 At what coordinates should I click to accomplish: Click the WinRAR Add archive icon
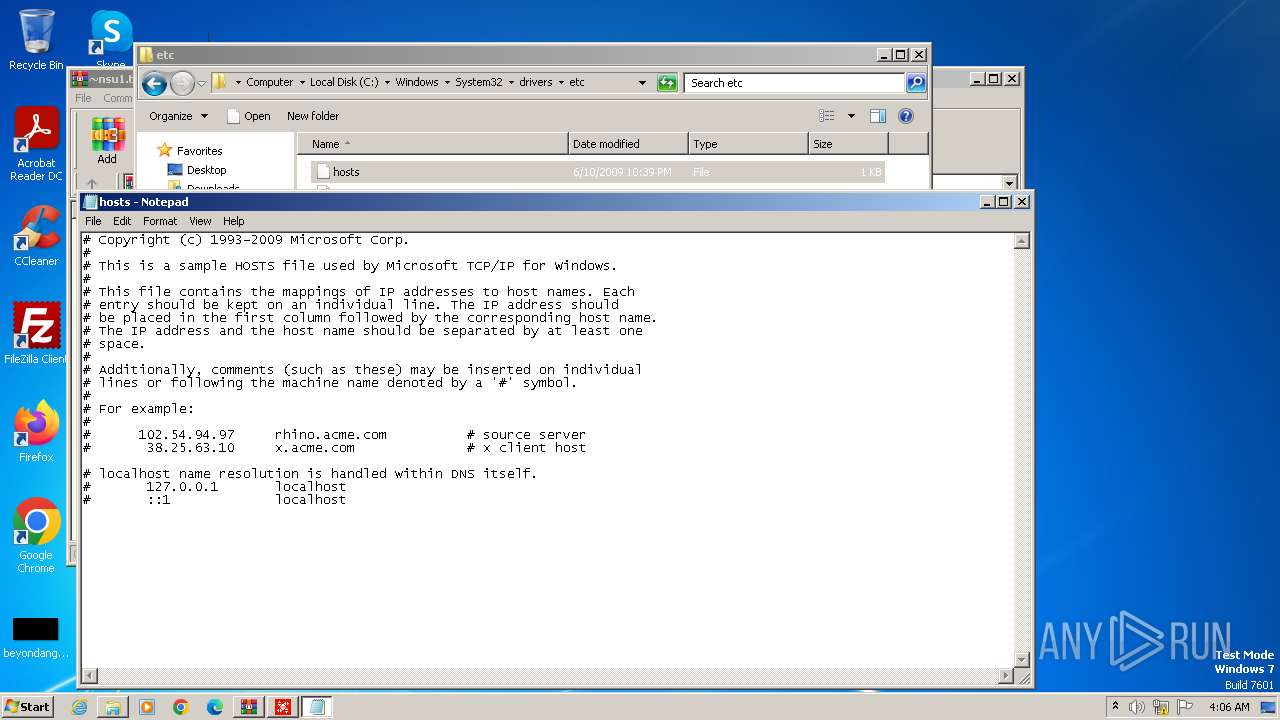pyautogui.click(x=107, y=142)
